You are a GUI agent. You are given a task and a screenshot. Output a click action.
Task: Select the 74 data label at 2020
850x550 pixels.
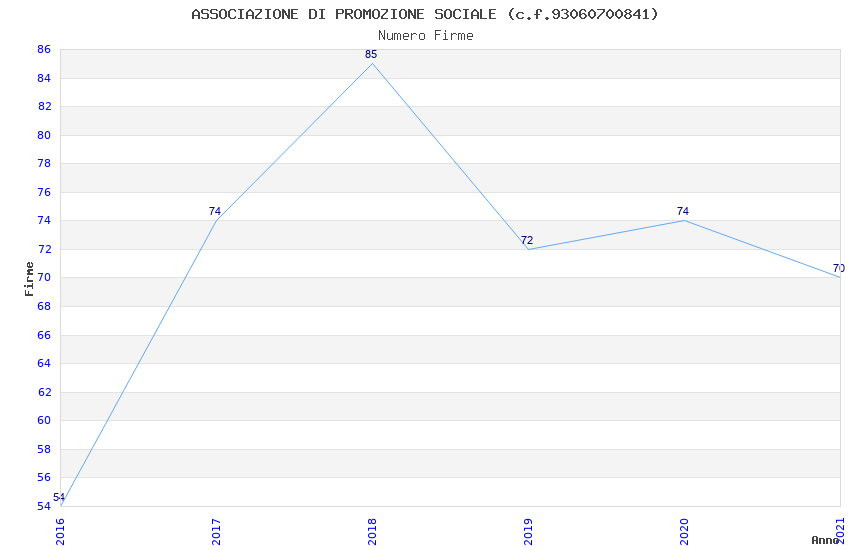(682, 211)
